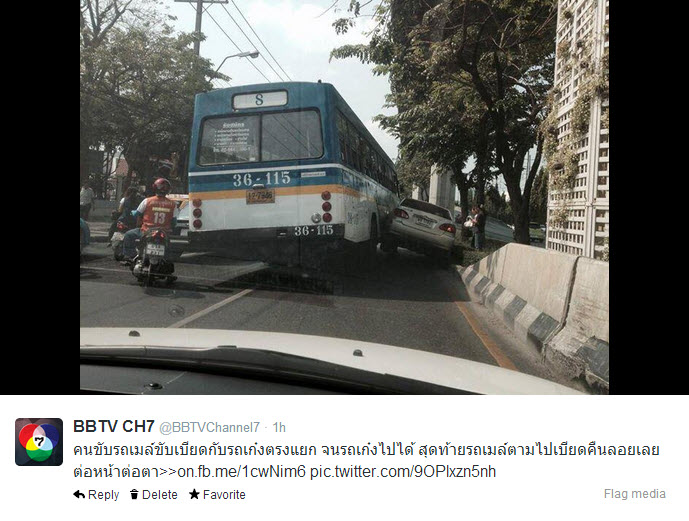Open the BBTV CH7 display name
689x521 pixels.
pos(114,426)
